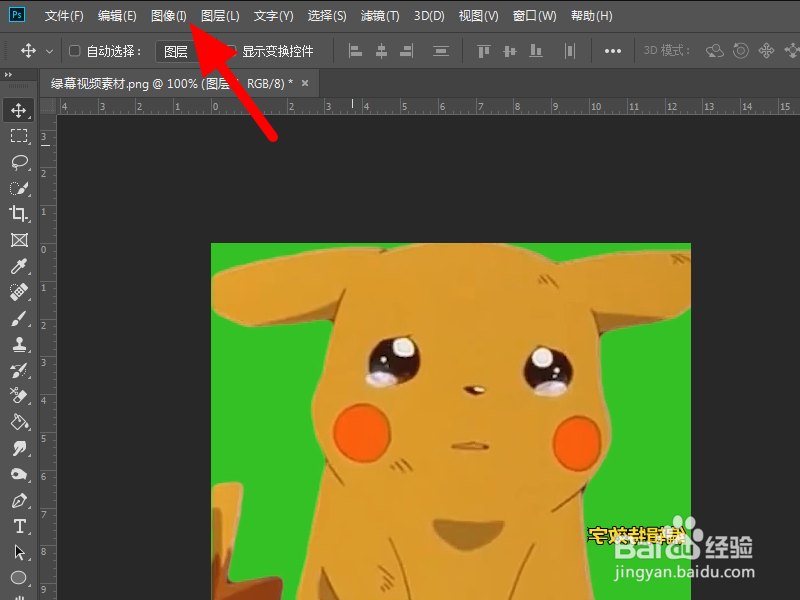Select the Brush tool

click(x=19, y=318)
